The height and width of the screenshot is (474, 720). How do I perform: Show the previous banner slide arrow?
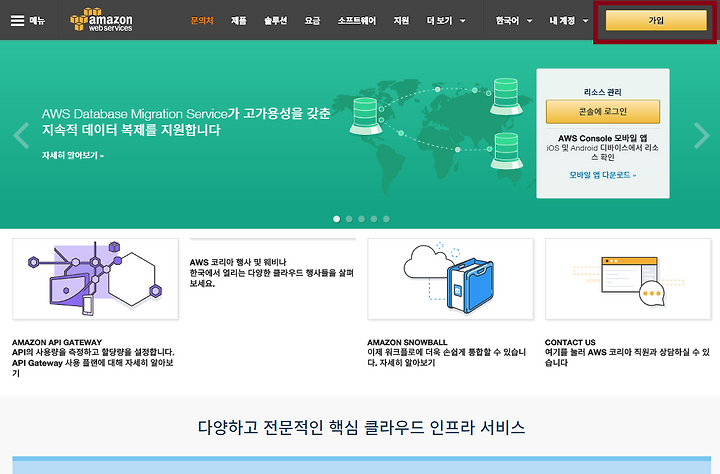21,135
